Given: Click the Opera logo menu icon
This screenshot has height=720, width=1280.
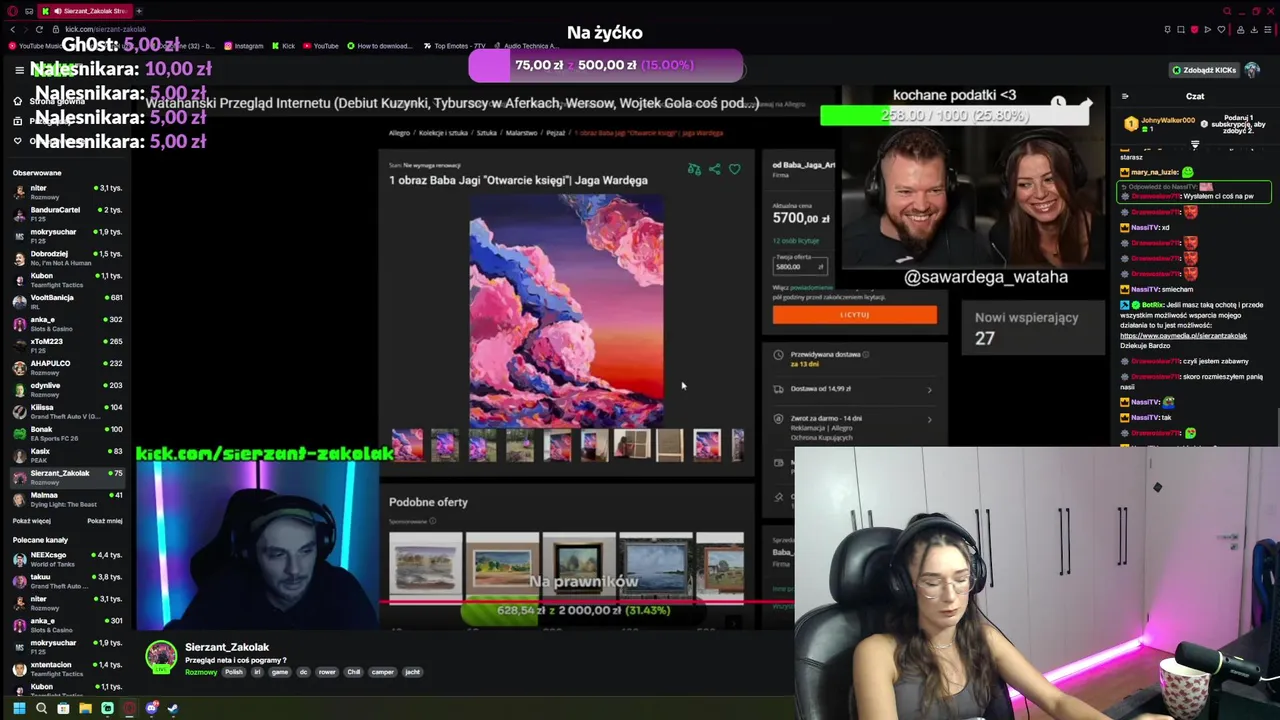Looking at the screenshot, I should pos(13,11).
